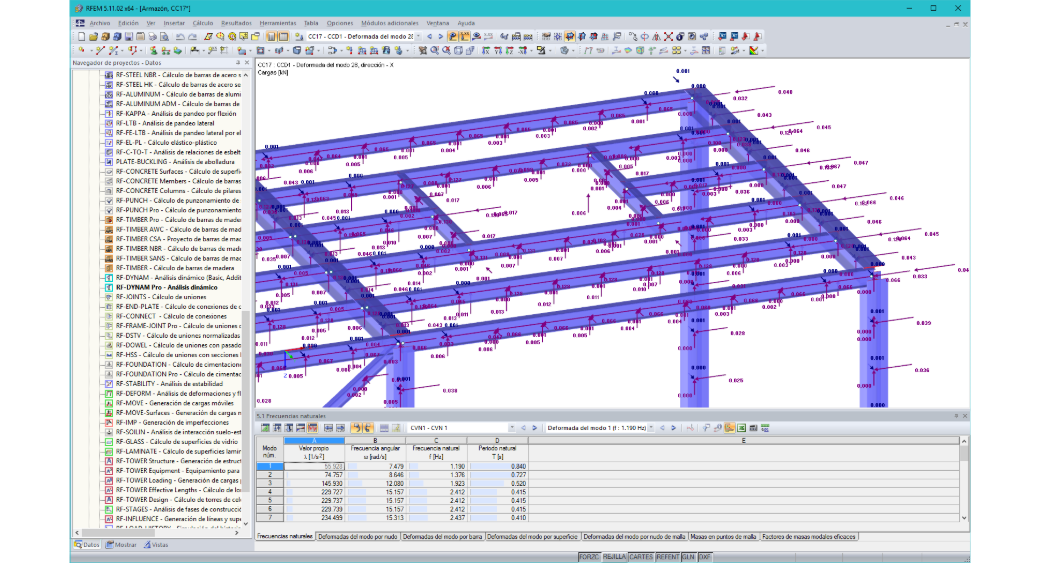This screenshot has height=563, width=1040.
Task: Click frequency cell 1.376 in mode 2 row
Action: 436,475
